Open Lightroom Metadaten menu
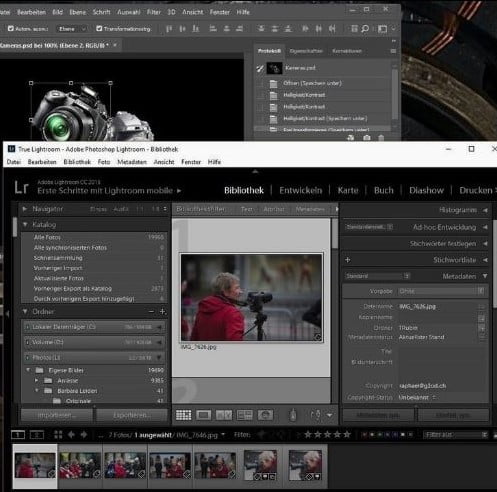The height and width of the screenshot is (492, 497). (132, 162)
